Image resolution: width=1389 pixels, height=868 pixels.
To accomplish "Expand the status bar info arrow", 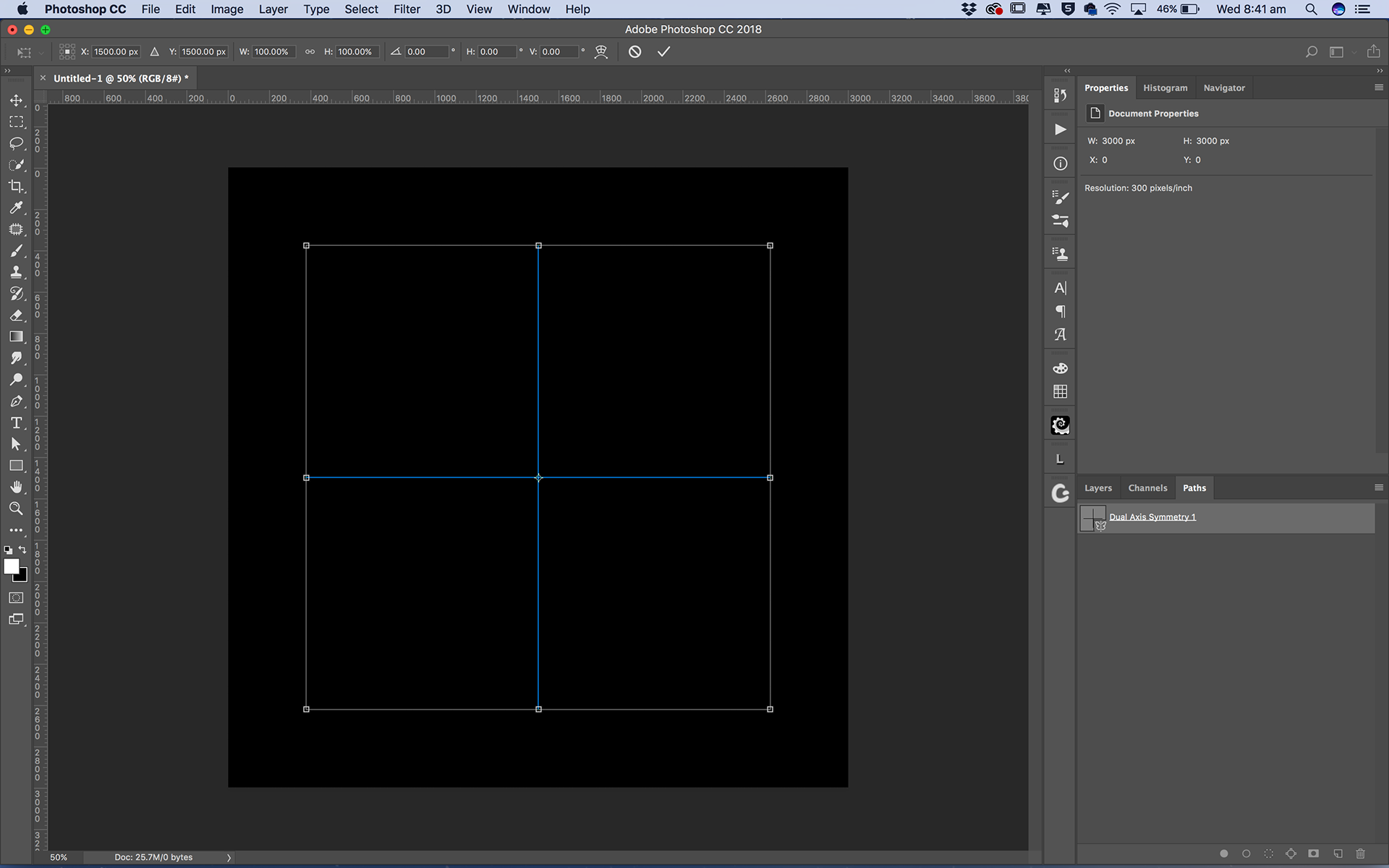I will tap(229, 857).
